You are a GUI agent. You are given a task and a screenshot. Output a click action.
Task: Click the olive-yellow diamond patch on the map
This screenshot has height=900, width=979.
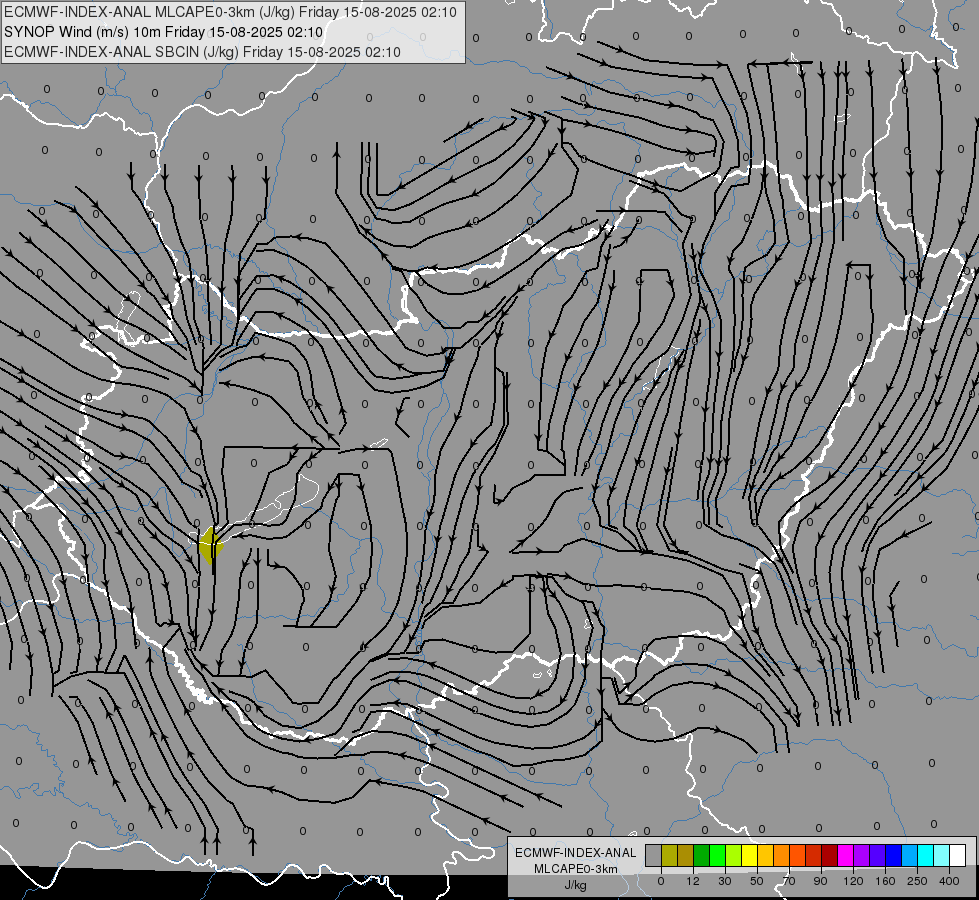pos(211,545)
